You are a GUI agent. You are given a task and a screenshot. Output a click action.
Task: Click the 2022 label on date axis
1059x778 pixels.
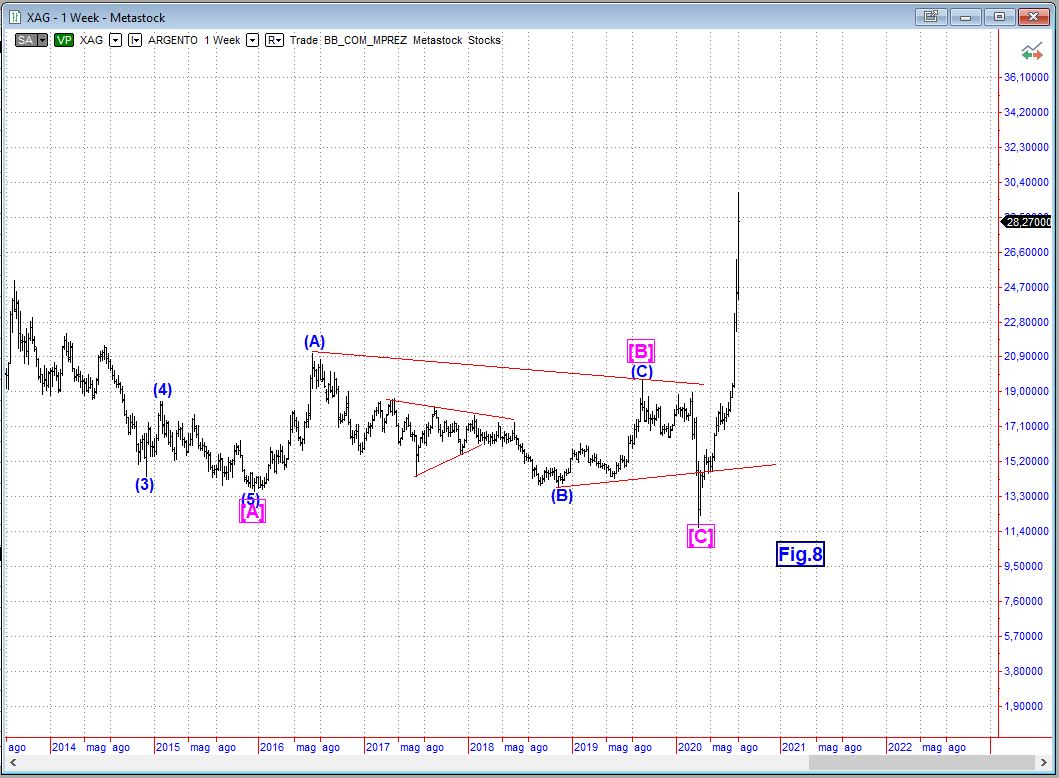tap(900, 747)
